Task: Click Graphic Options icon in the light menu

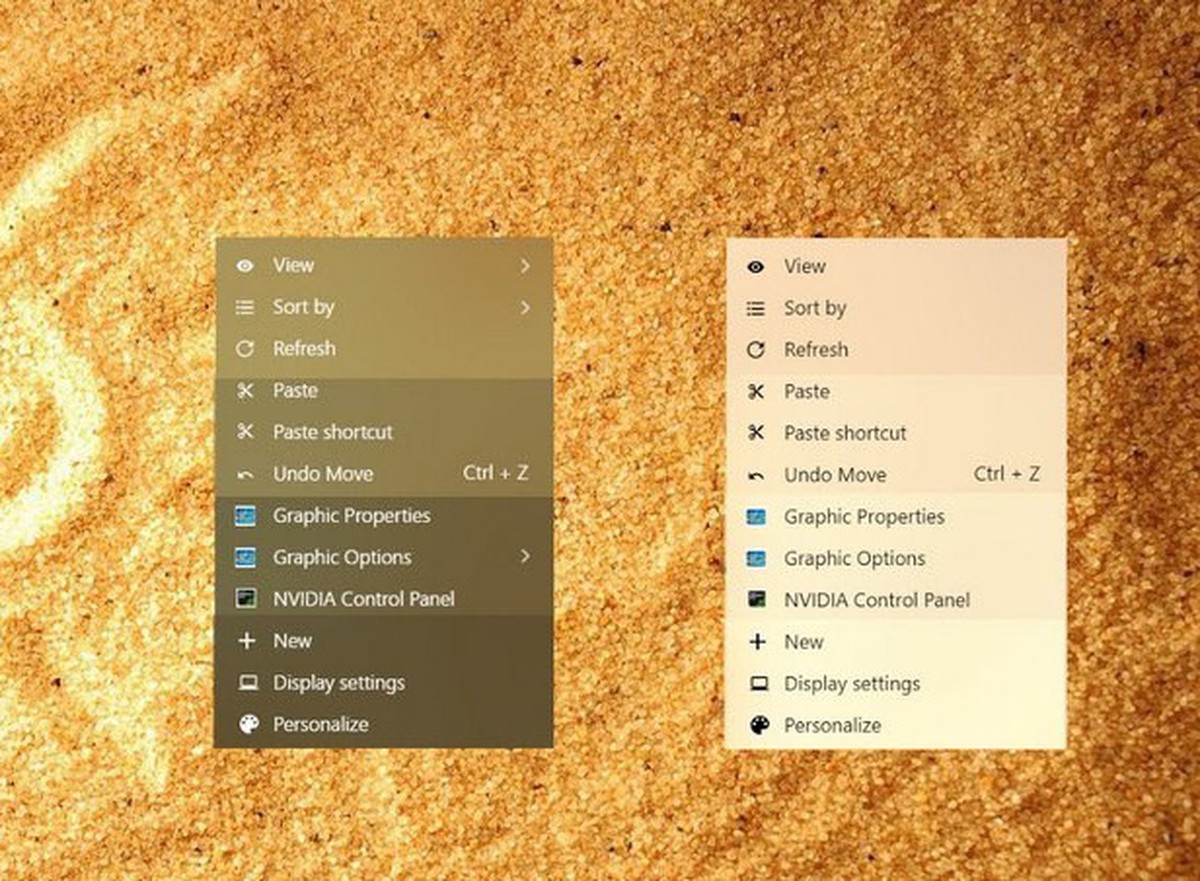Action: 756,558
